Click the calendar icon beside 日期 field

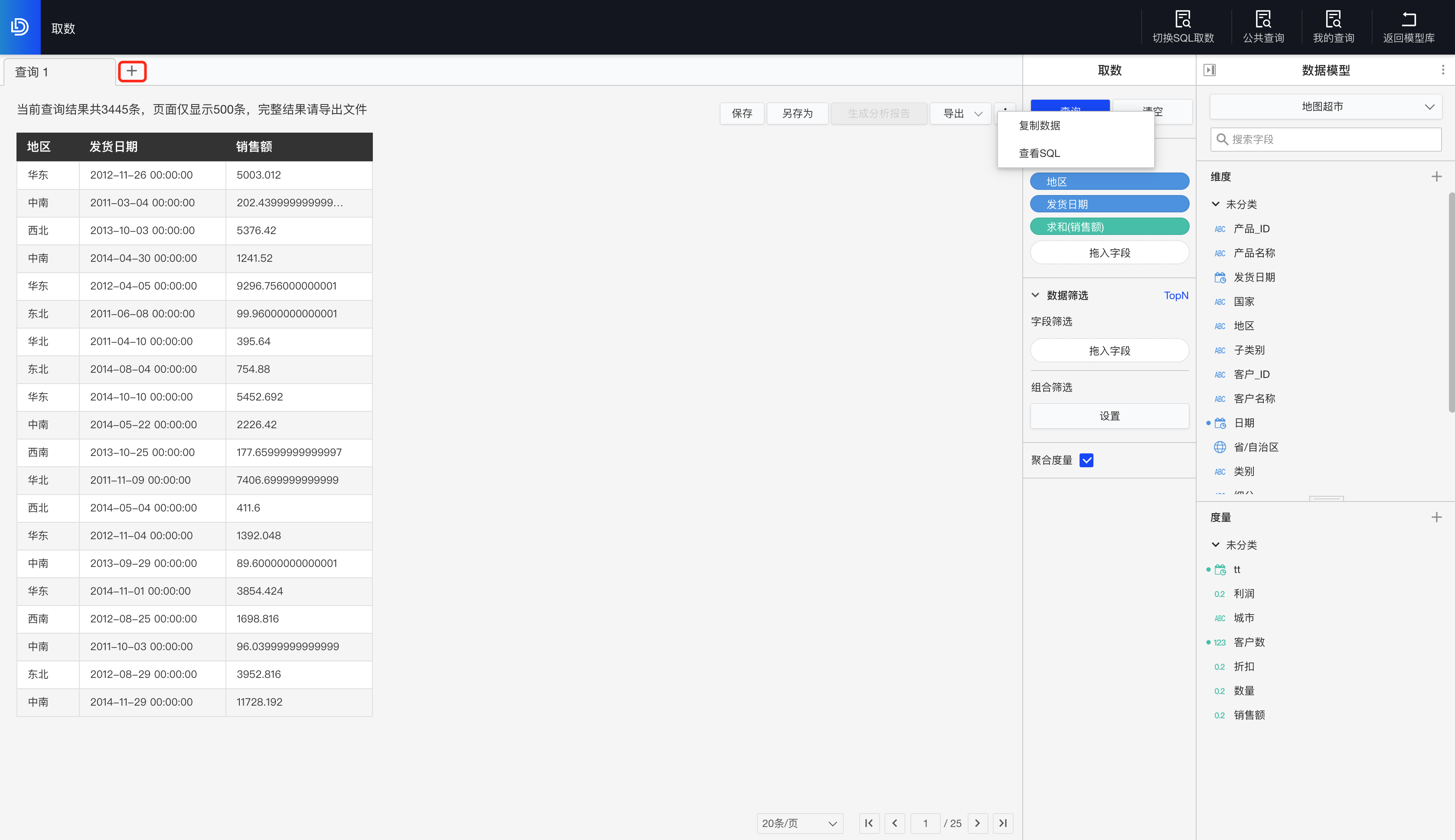[x=1220, y=423]
